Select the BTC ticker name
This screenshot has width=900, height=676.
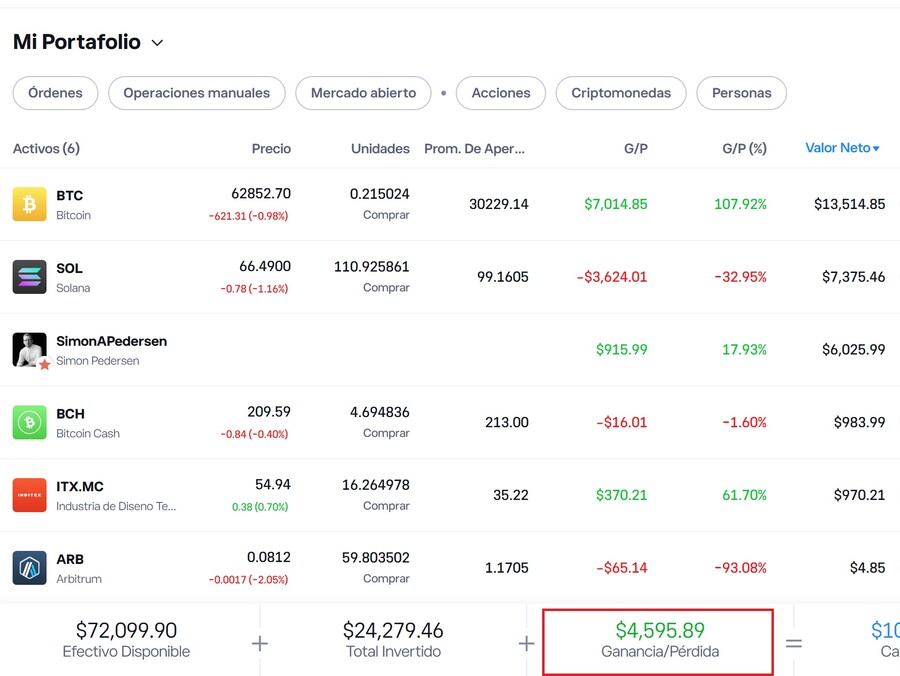(69, 196)
